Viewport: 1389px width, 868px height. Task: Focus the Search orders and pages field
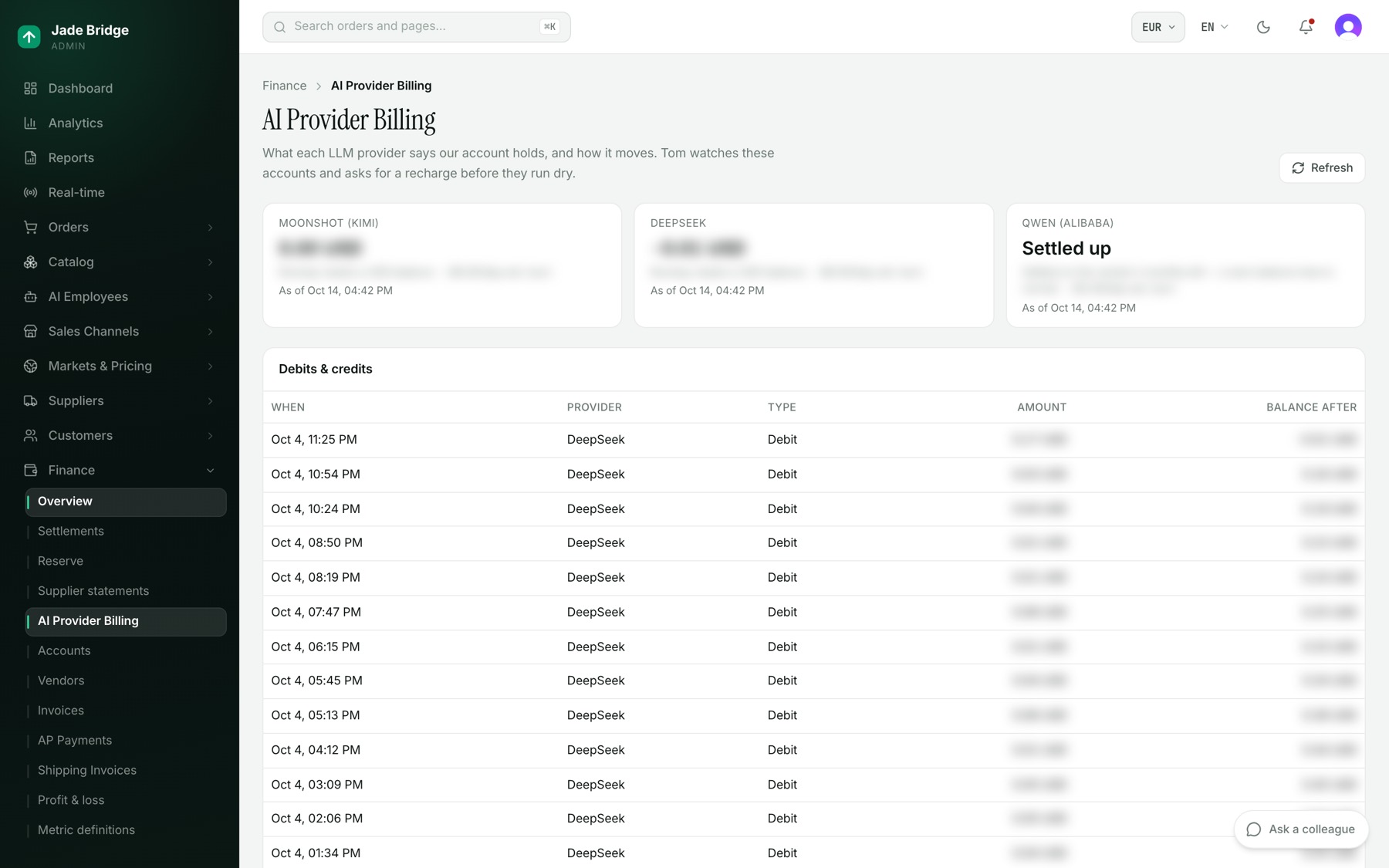417,27
